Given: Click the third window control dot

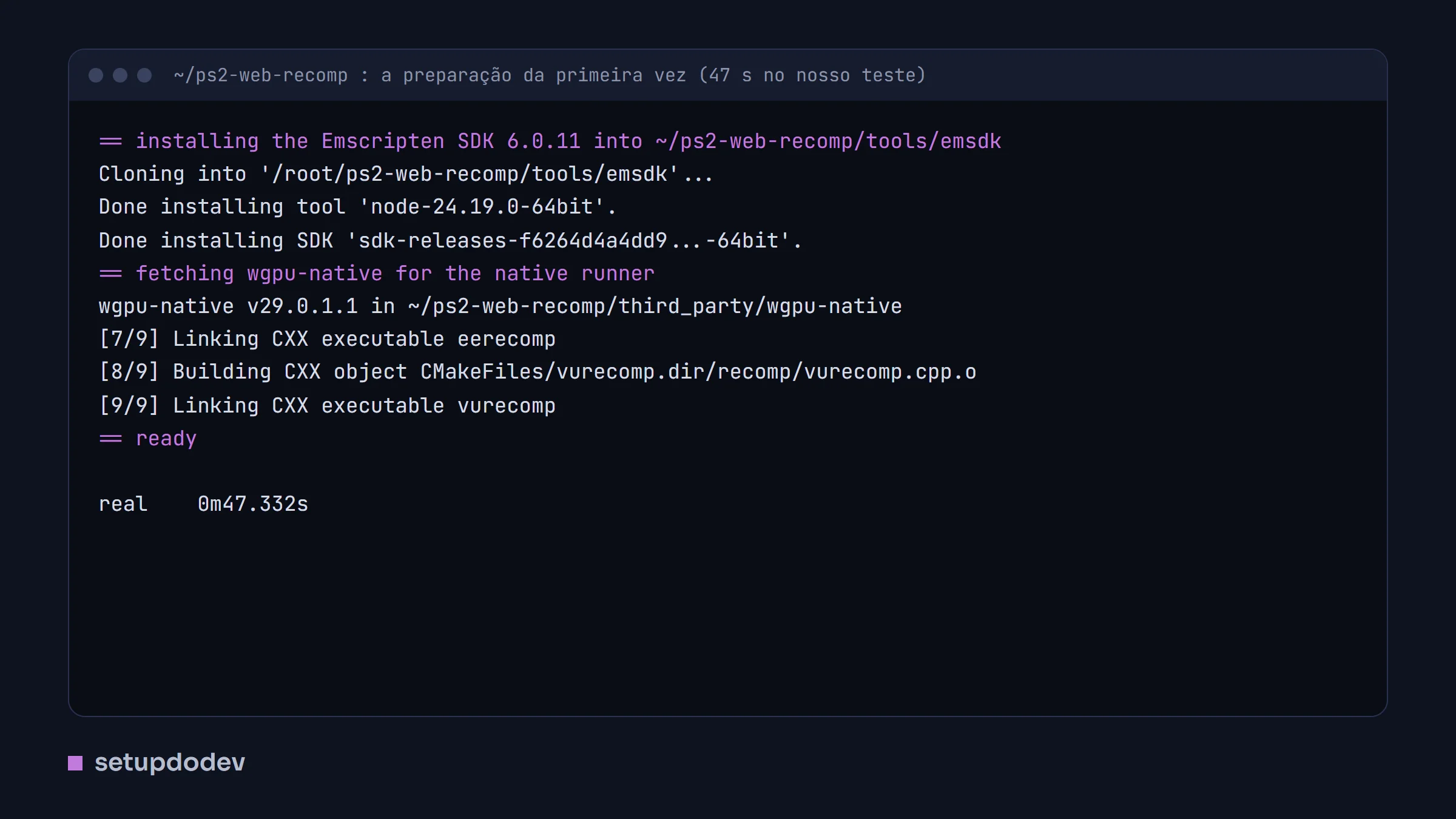Looking at the screenshot, I should [x=144, y=75].
